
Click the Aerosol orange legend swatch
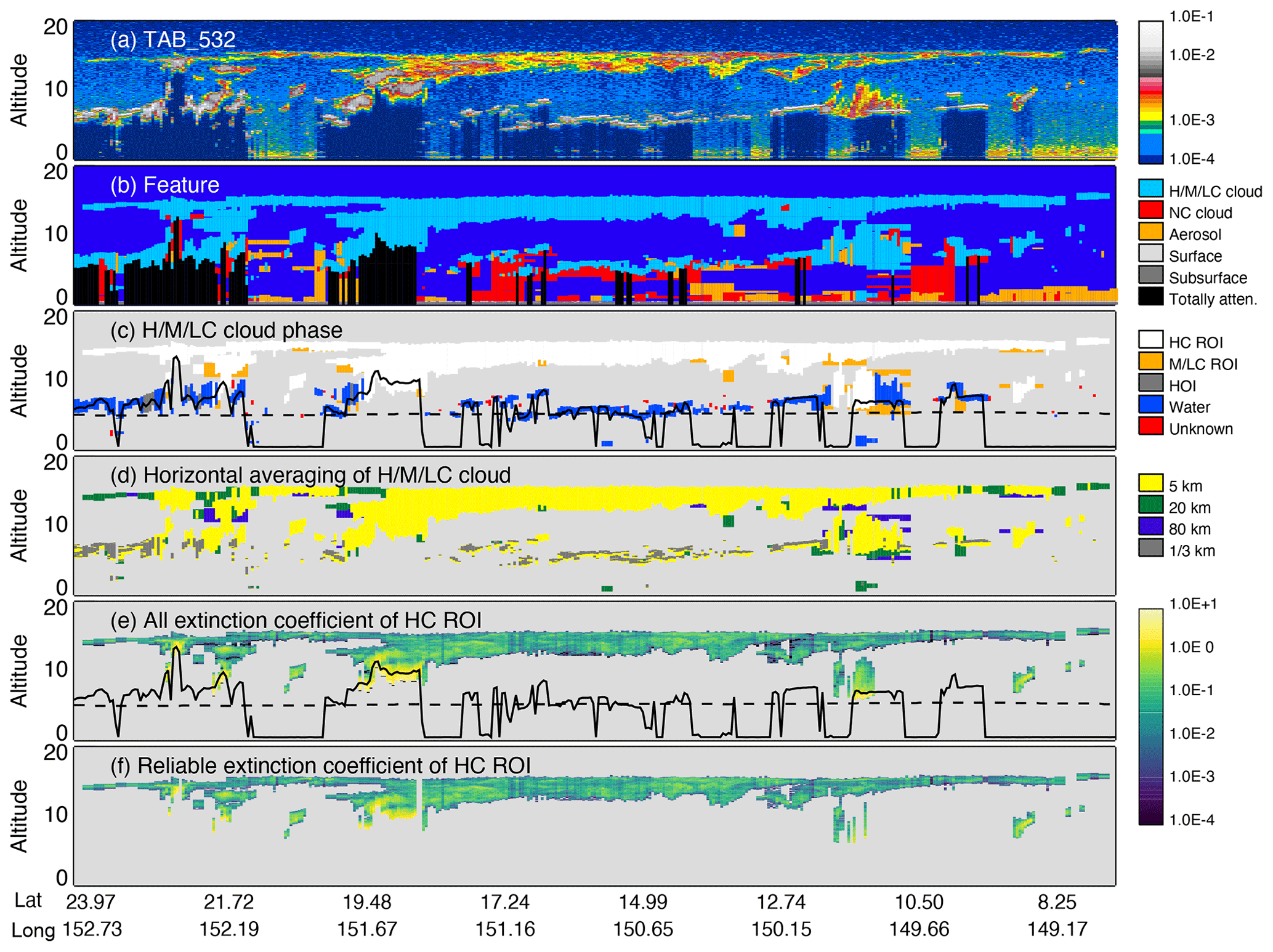pos(1150,232)
